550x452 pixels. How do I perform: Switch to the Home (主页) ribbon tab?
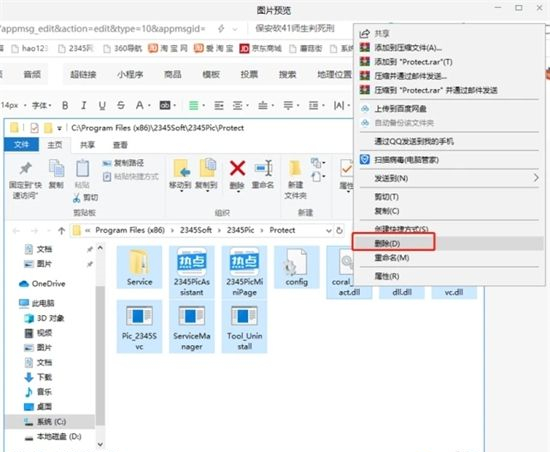coord(55,145)
